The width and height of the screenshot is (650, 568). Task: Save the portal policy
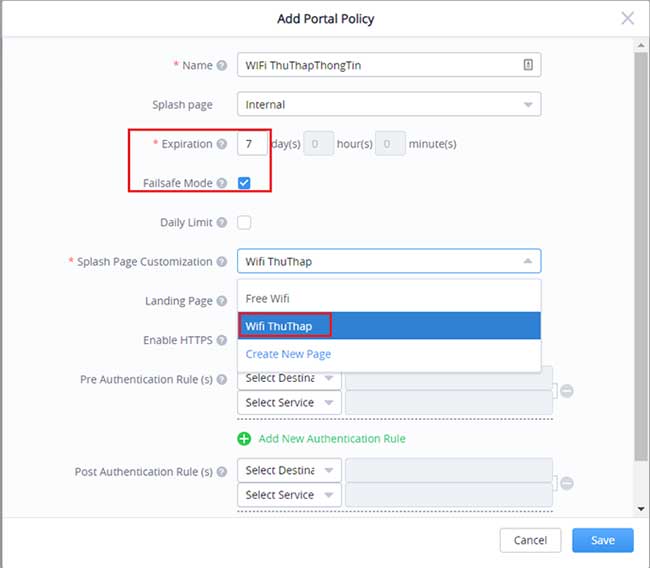[x=602, y=540]
